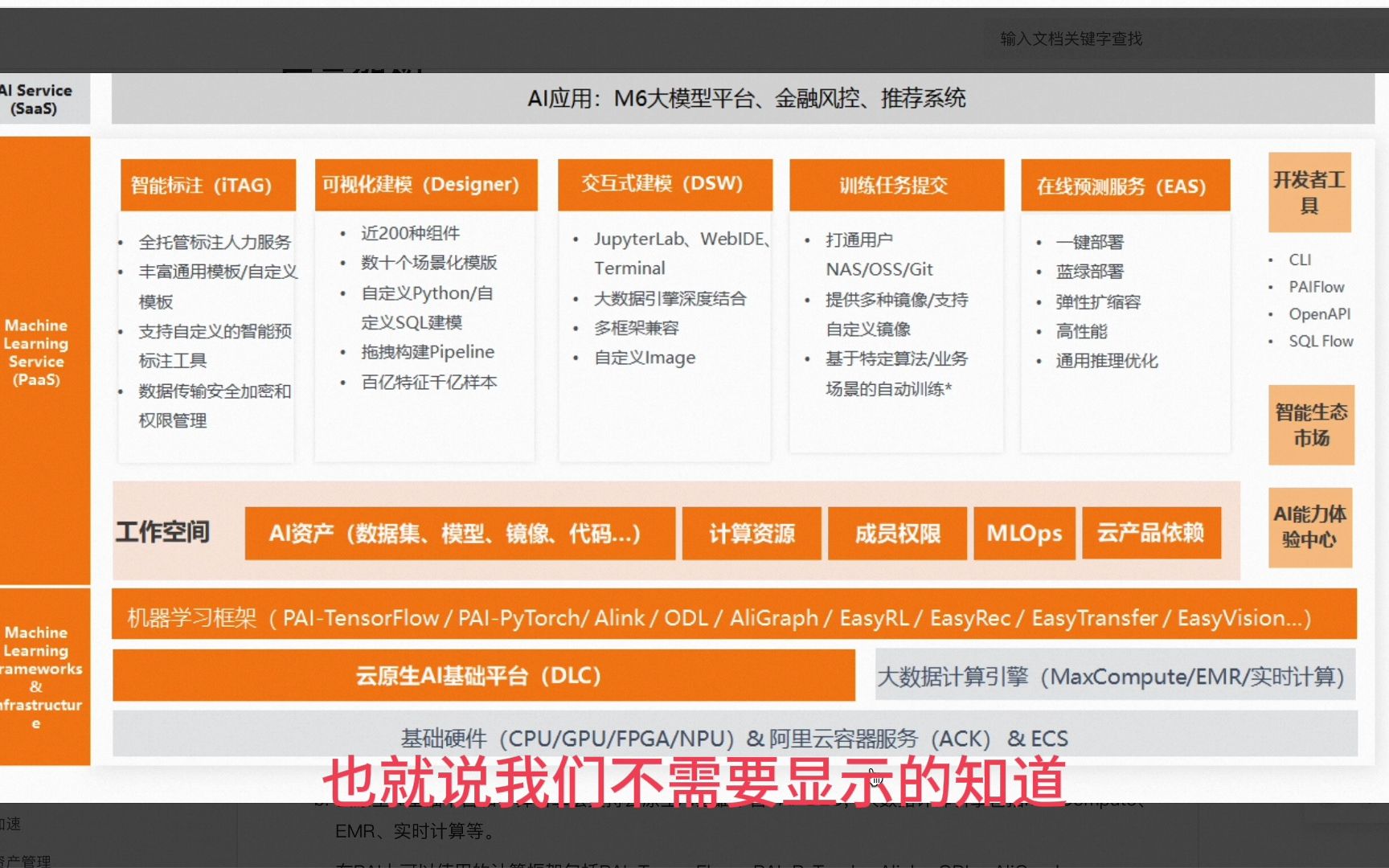Click the 近200种组件 bullet
The image size is (1389, 868).
[410, 233]
